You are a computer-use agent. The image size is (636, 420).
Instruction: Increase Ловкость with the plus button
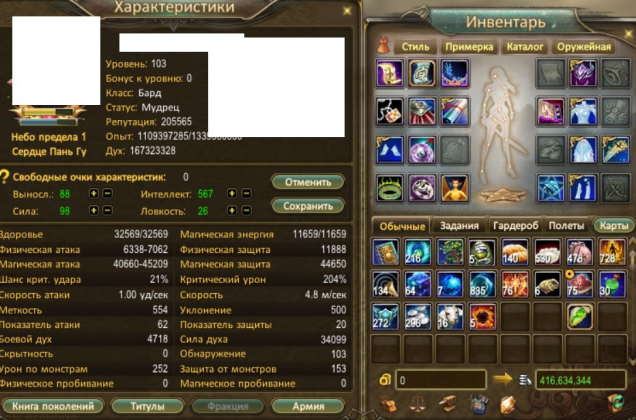tap(232, 211)
